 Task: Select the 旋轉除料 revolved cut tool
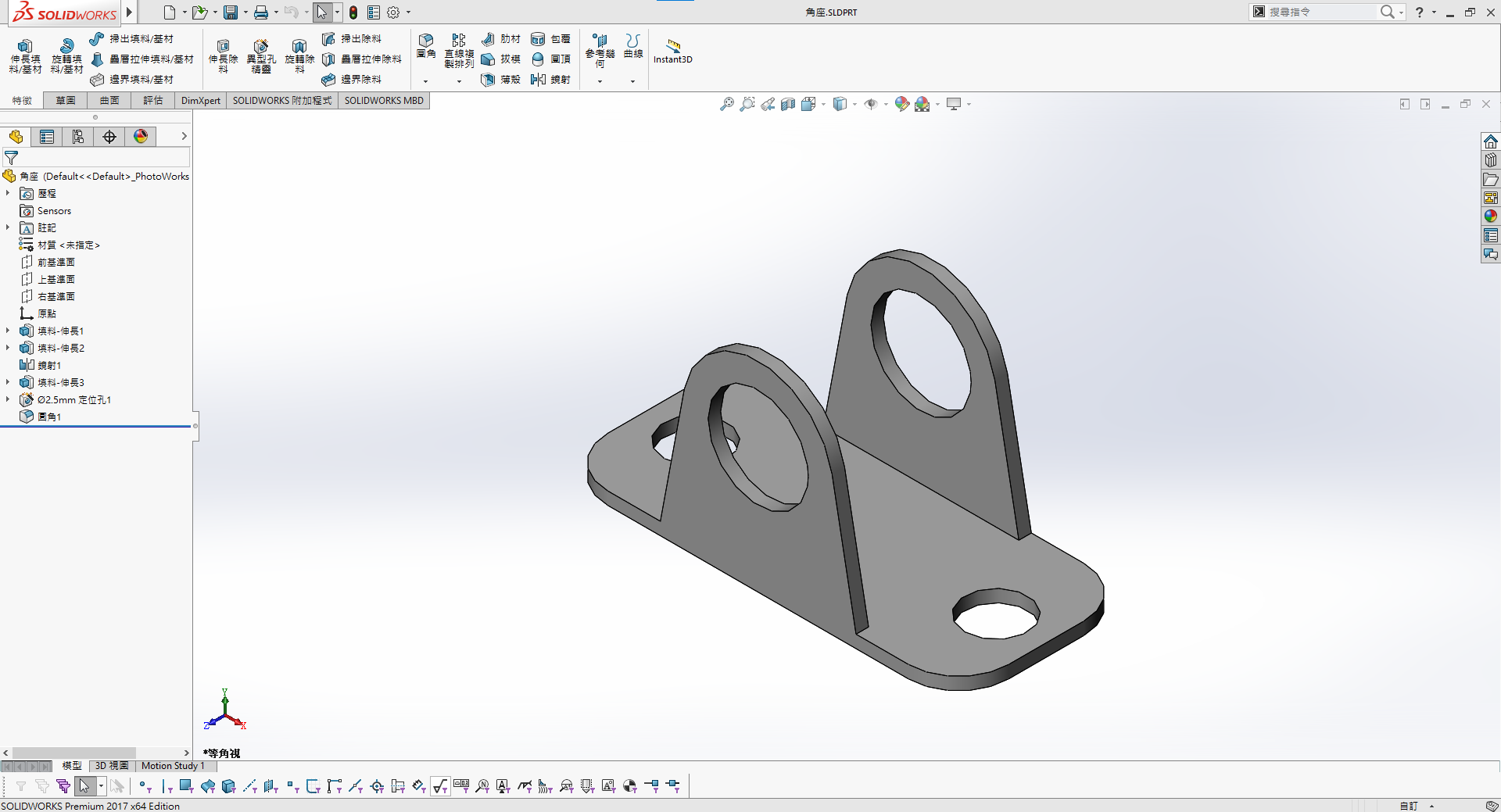coord(299,56)
